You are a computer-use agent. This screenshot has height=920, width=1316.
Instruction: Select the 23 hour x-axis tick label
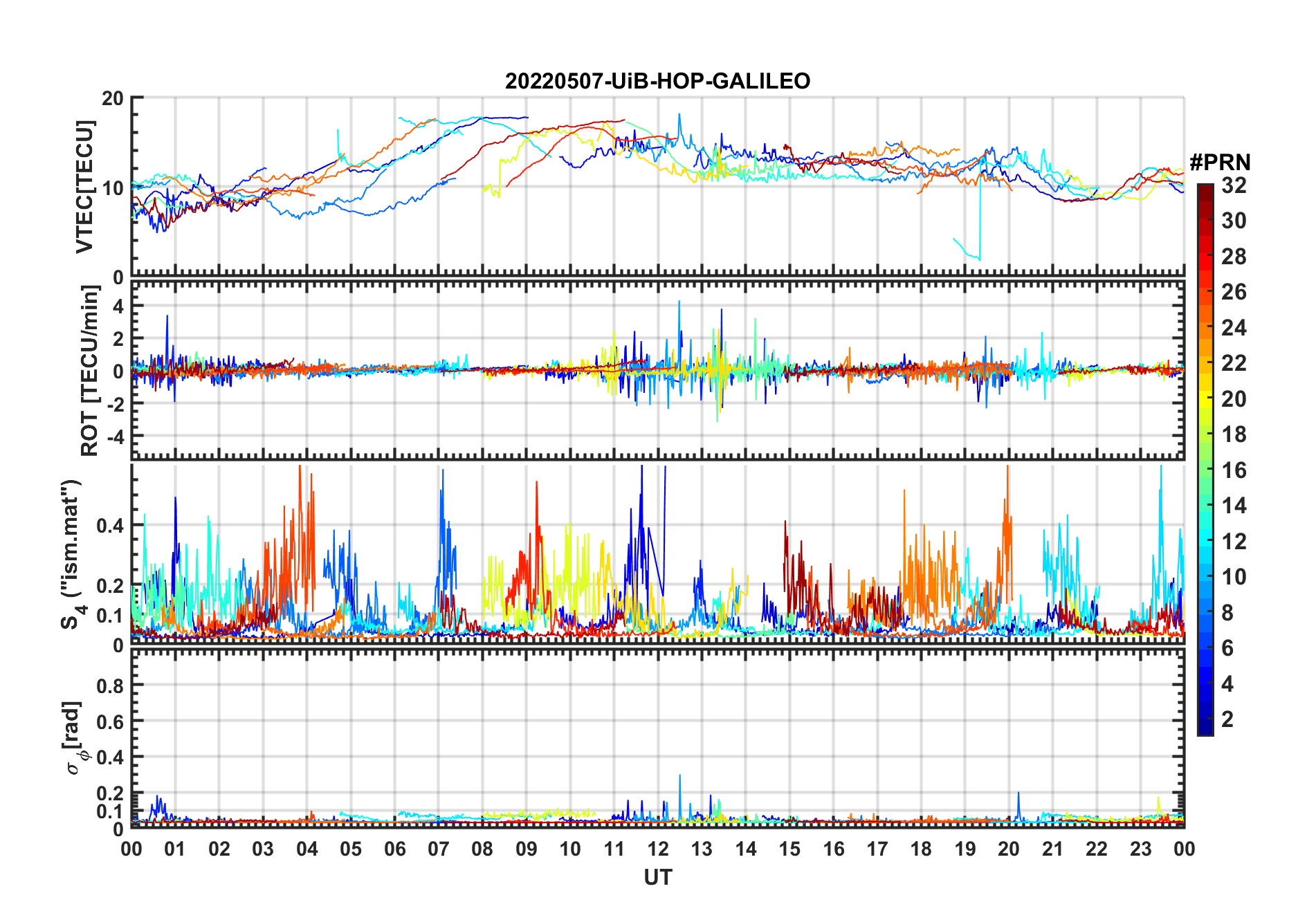[x=1140, y=849]
